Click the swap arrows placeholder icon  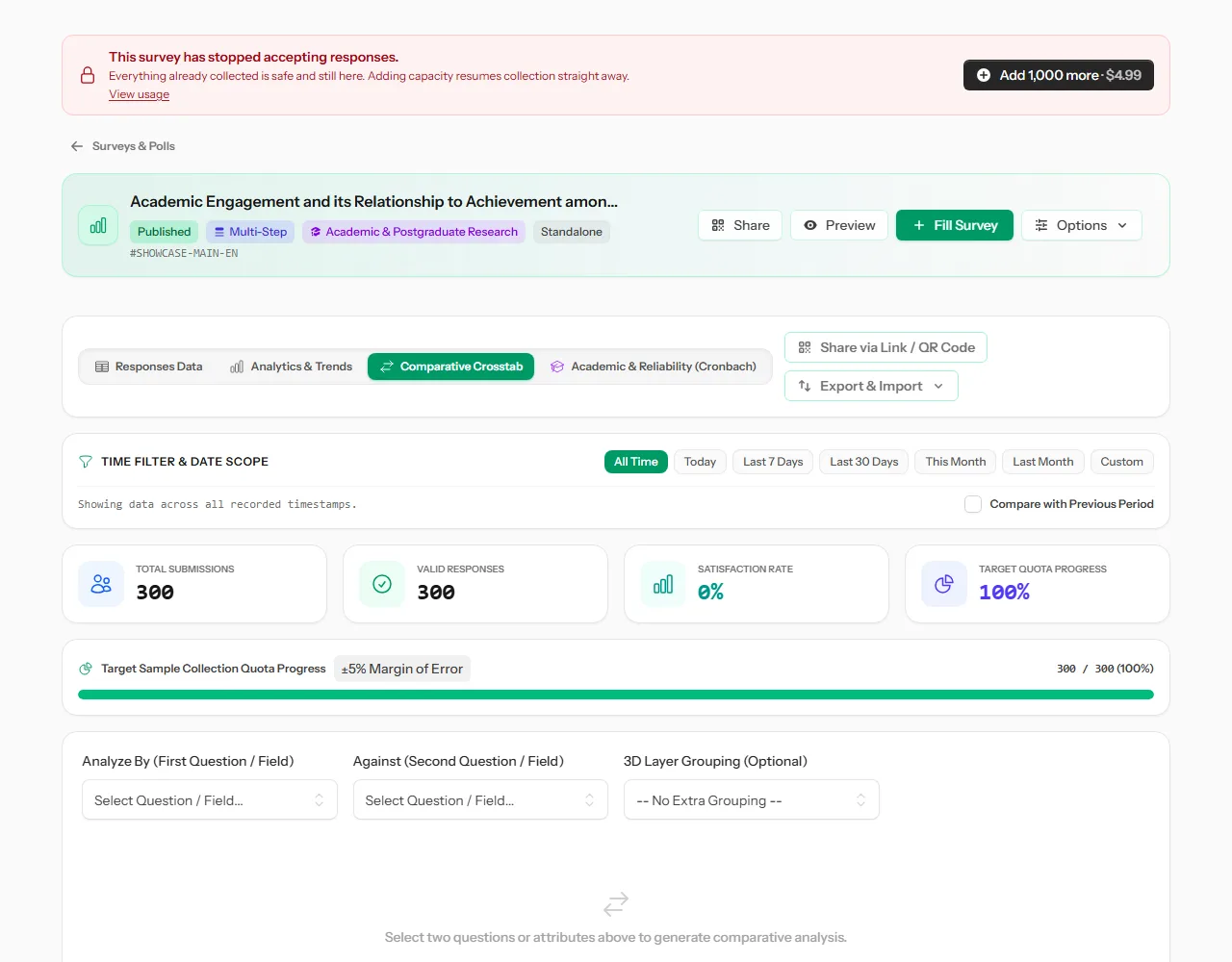[616, 903]
